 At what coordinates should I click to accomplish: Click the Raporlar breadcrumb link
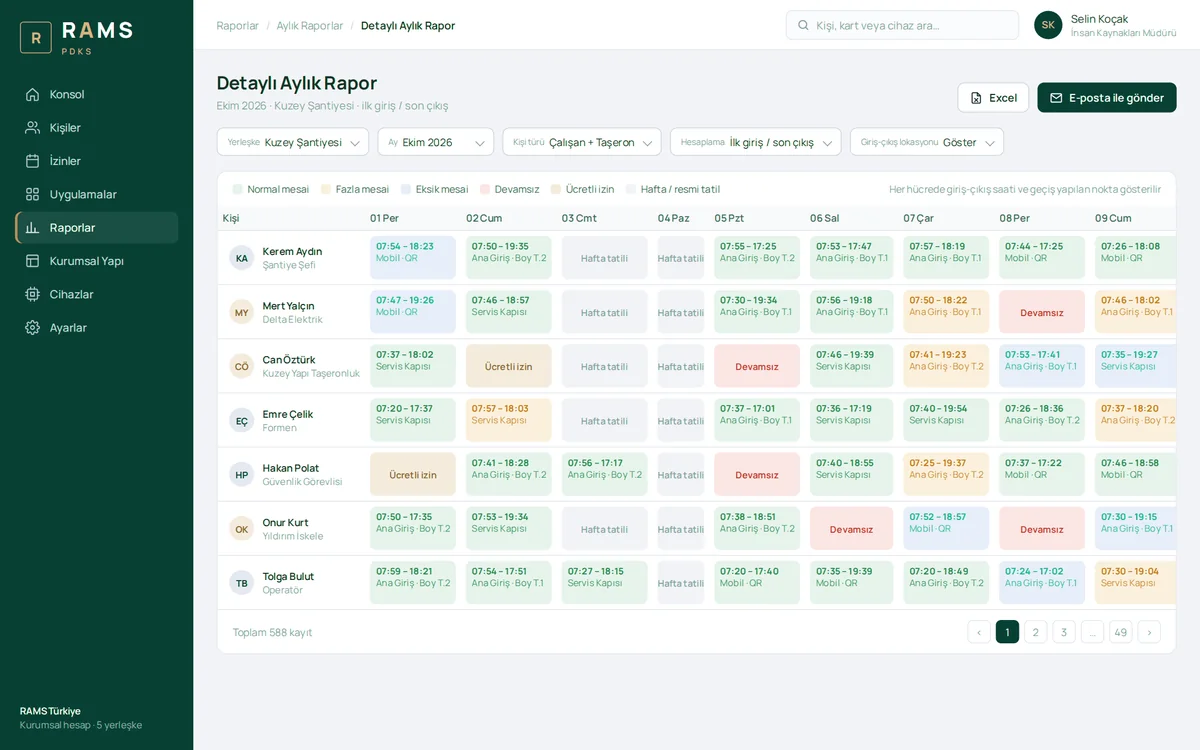(238, 26)
